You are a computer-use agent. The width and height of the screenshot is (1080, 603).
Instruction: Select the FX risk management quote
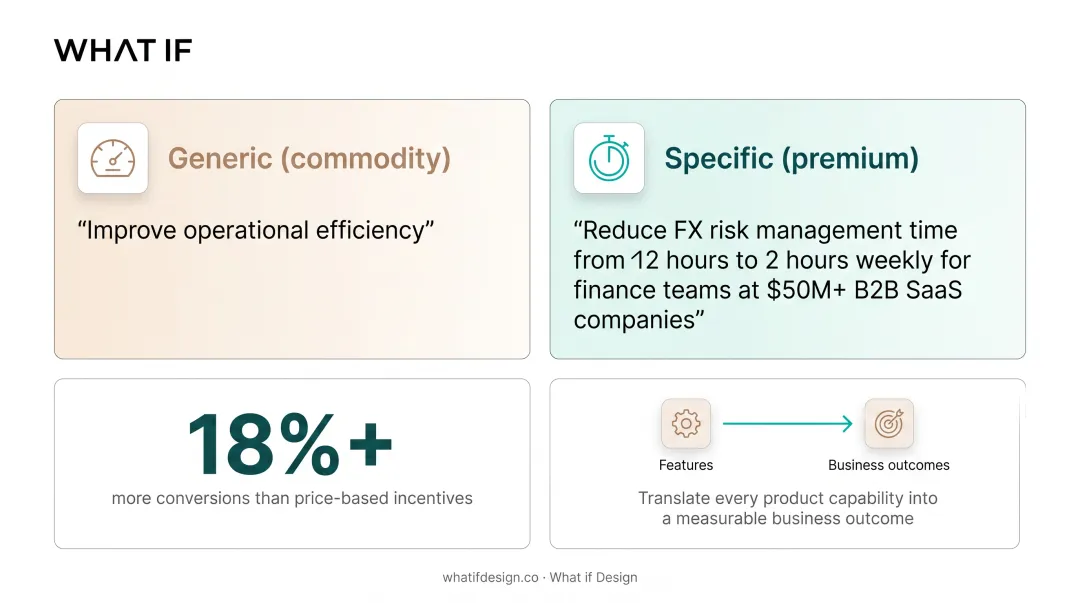point(772,275)
